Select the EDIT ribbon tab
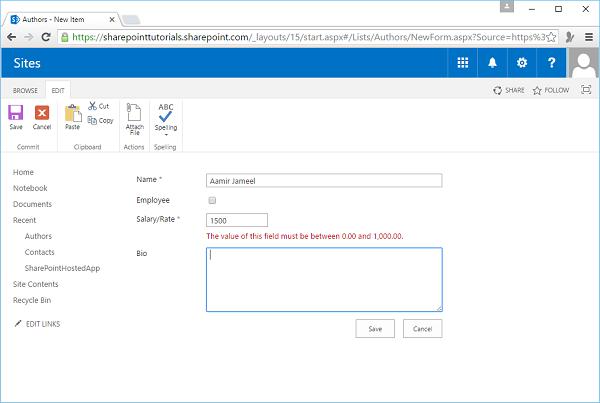Image resolution: width=600 pixels, height=403 pixels. 59,90
